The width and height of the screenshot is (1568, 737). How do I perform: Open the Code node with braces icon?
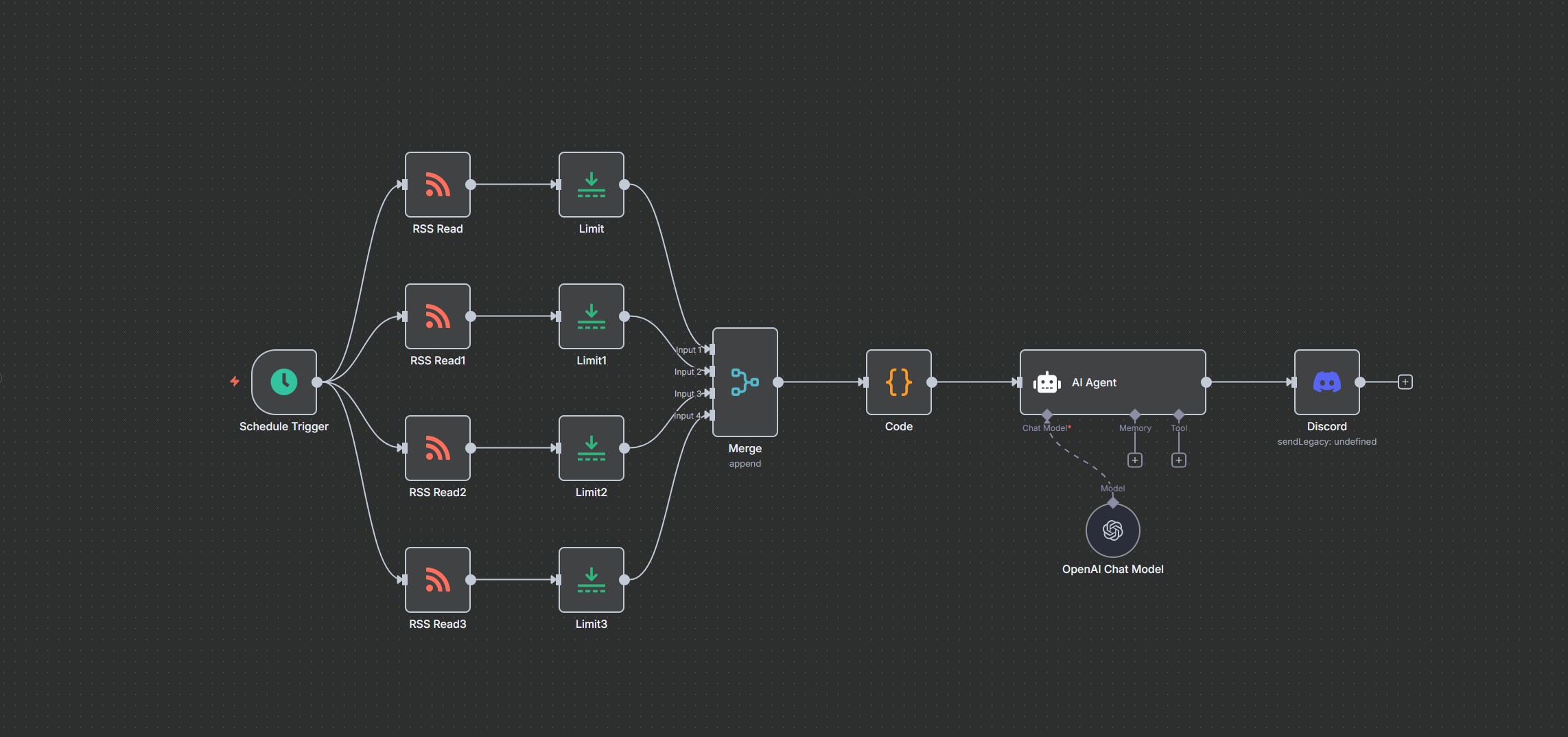click(x=899, y=382)
